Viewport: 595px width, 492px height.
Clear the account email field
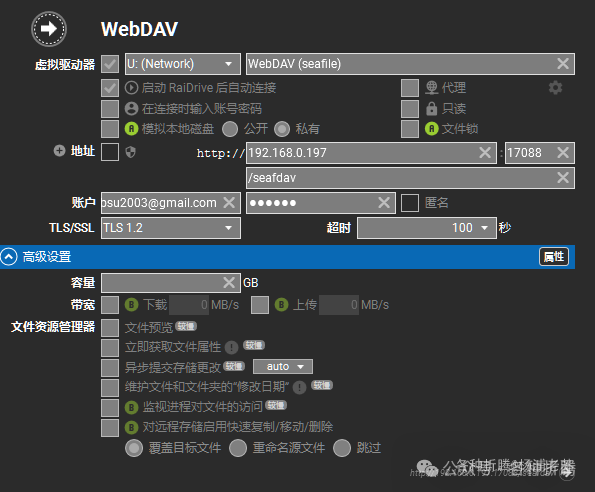[x=229, y=203]
